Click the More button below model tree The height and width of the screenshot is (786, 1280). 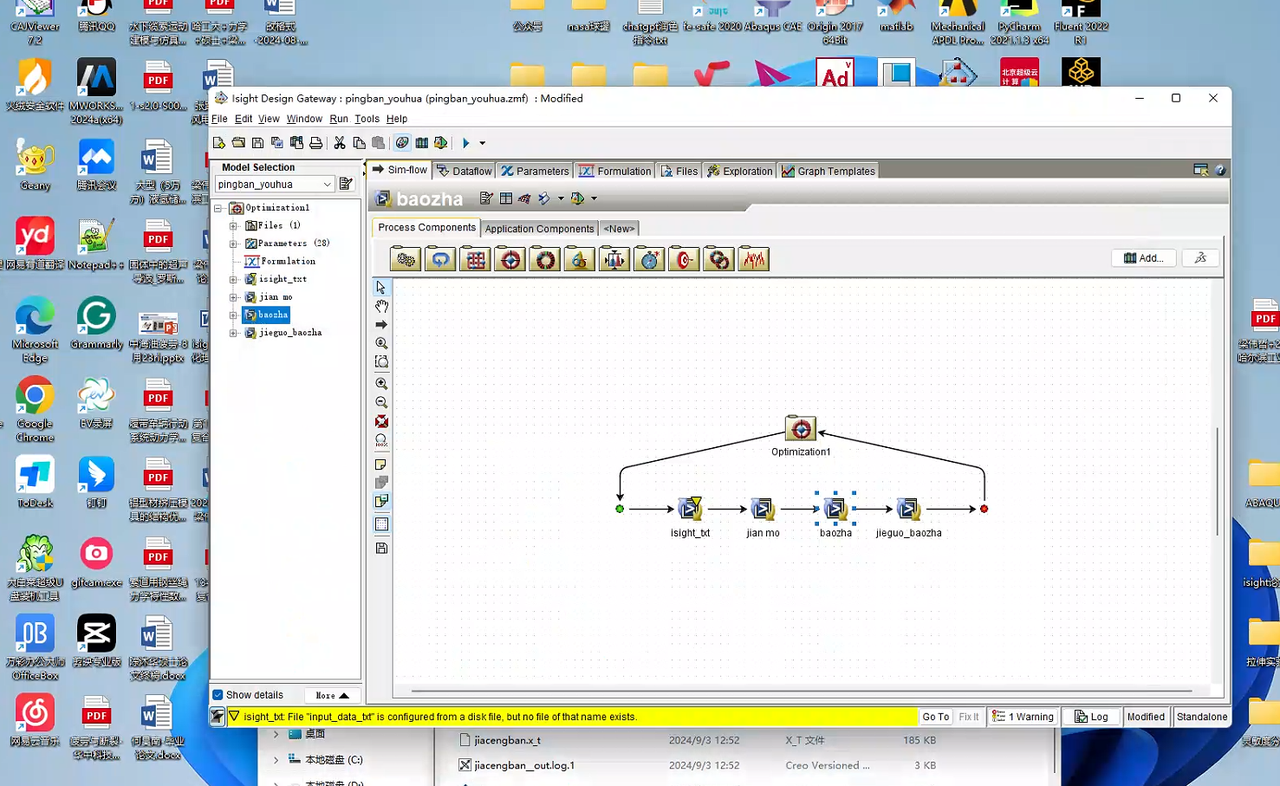pyautogui.click(x=332, y=695)
